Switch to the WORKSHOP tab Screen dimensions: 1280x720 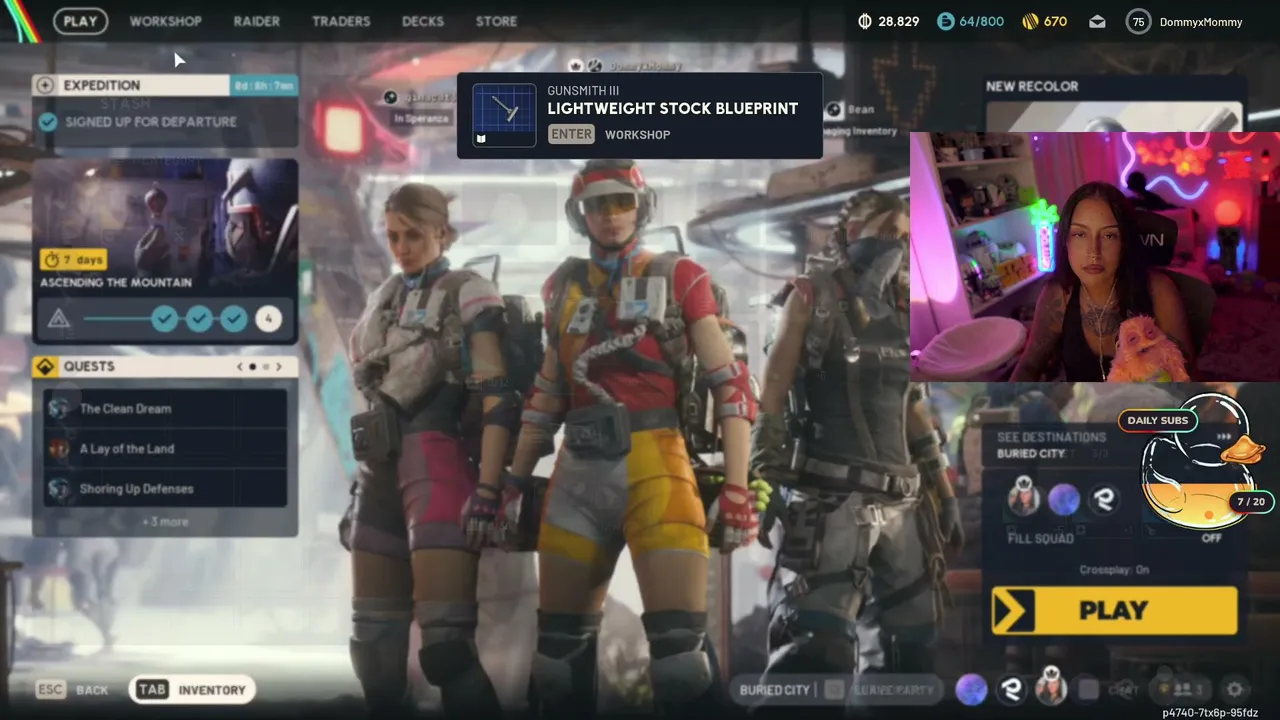165,21
